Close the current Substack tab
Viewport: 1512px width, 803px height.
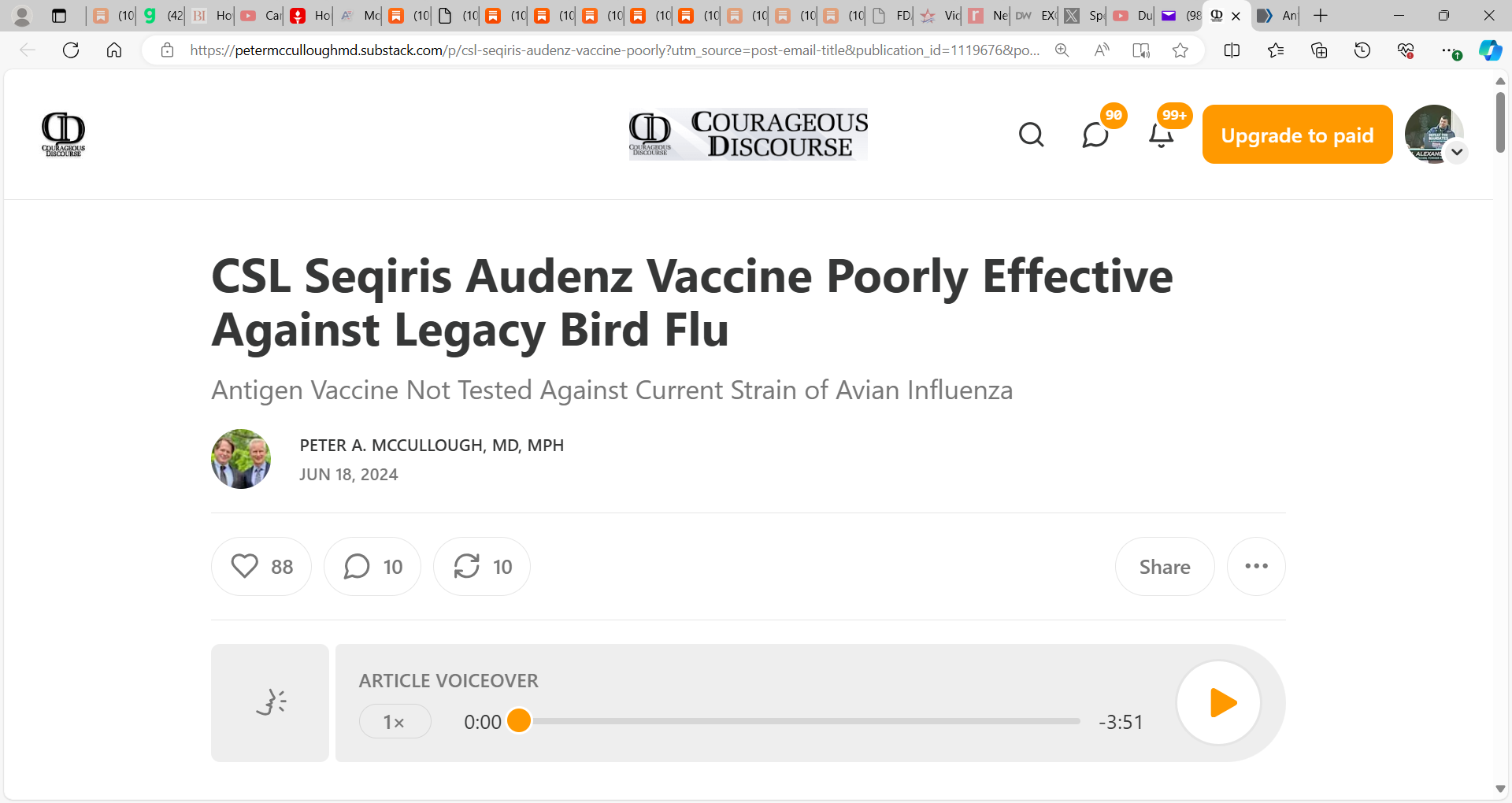pyautogui.click(x=1236, y=16)
